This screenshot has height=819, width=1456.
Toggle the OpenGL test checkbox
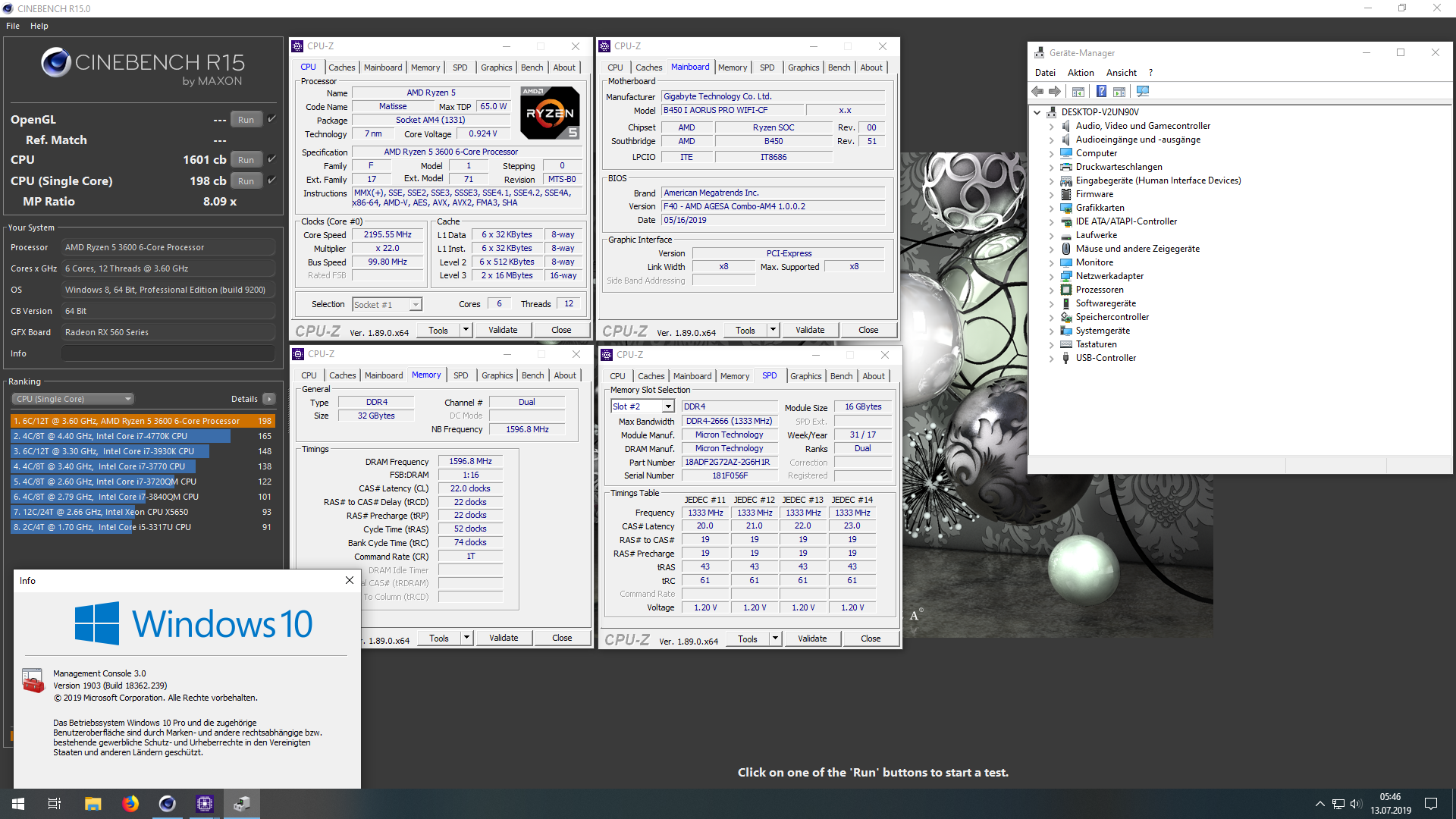tap(271, 119)
